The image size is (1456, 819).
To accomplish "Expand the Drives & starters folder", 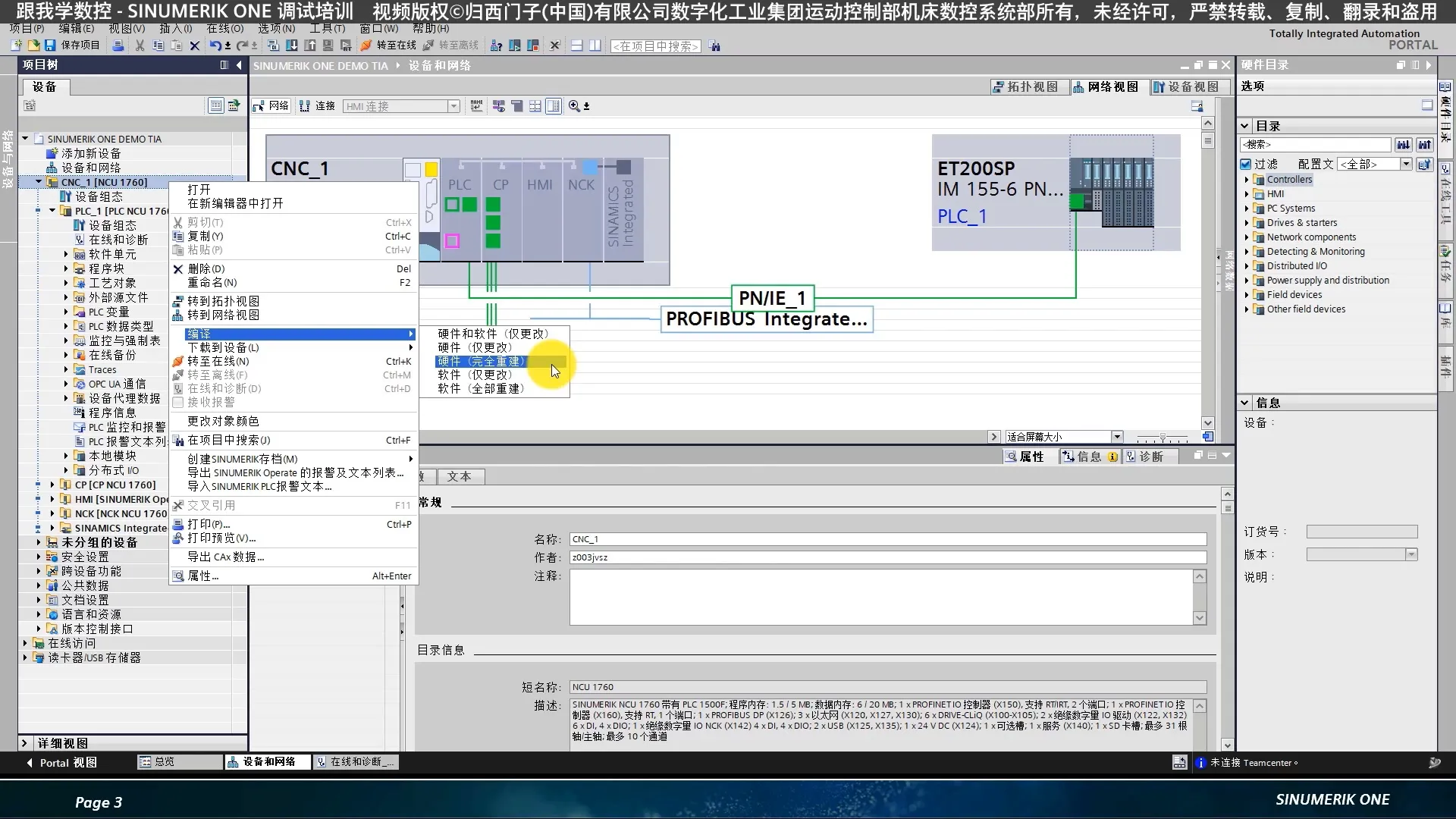I will point(1247,223).
